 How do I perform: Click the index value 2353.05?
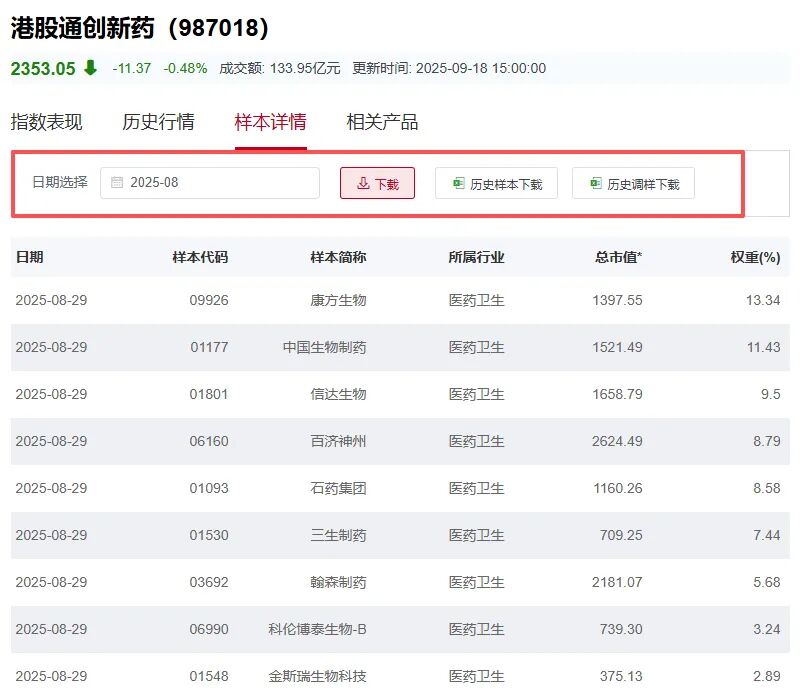[x=43, y=69]
